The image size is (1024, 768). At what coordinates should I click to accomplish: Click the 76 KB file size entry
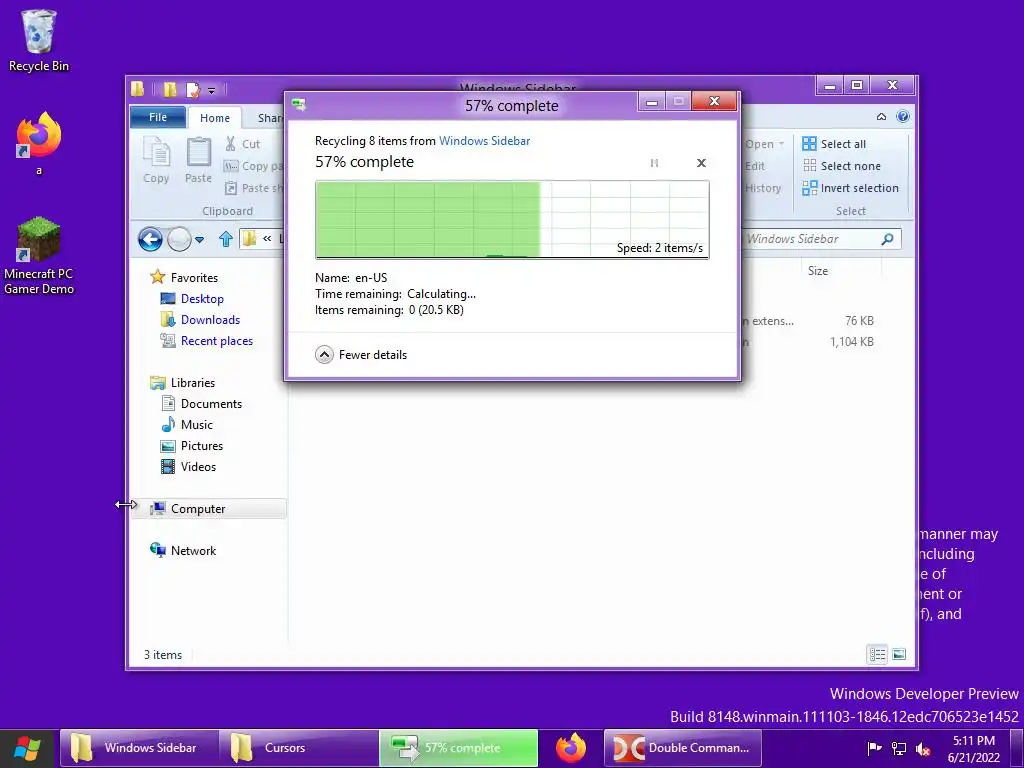pyautogui.click(x=859, y=321)
